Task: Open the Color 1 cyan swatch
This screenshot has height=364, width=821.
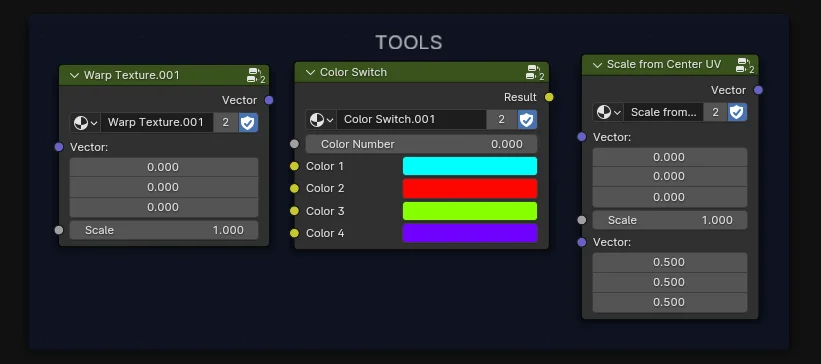Action: 470,166
